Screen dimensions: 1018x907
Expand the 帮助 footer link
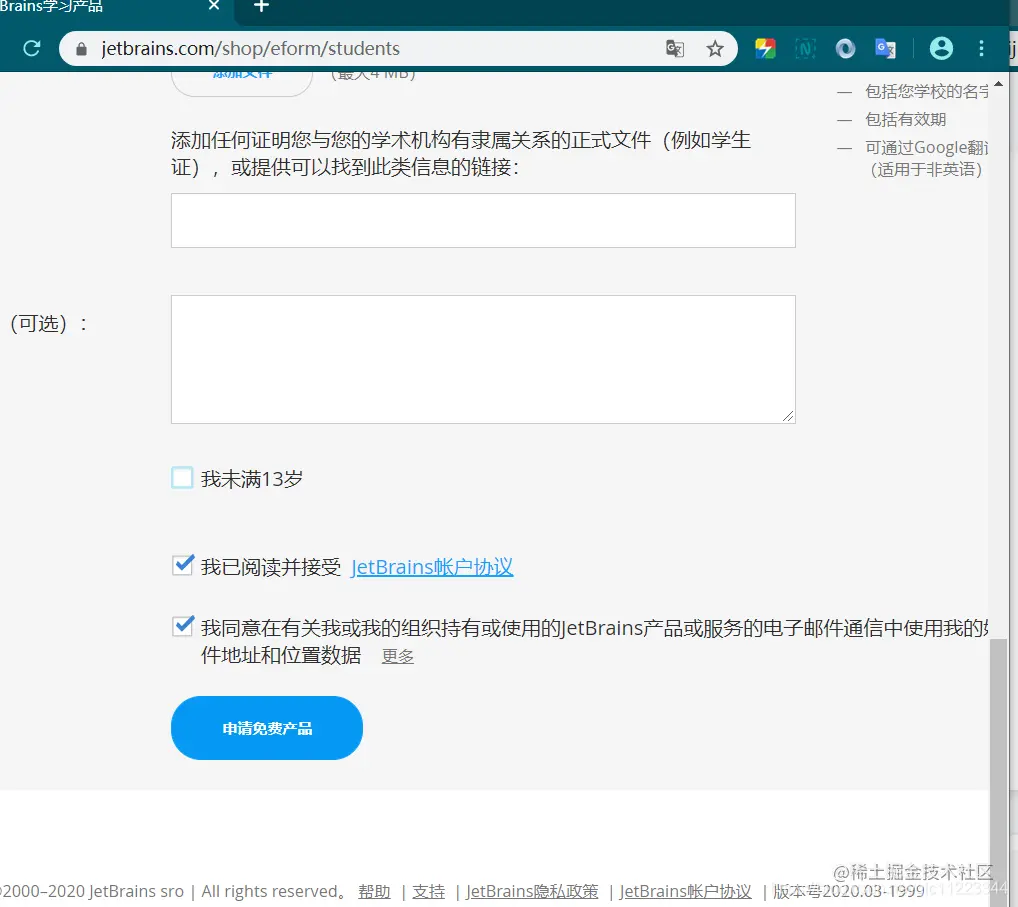tap(373, 891)
